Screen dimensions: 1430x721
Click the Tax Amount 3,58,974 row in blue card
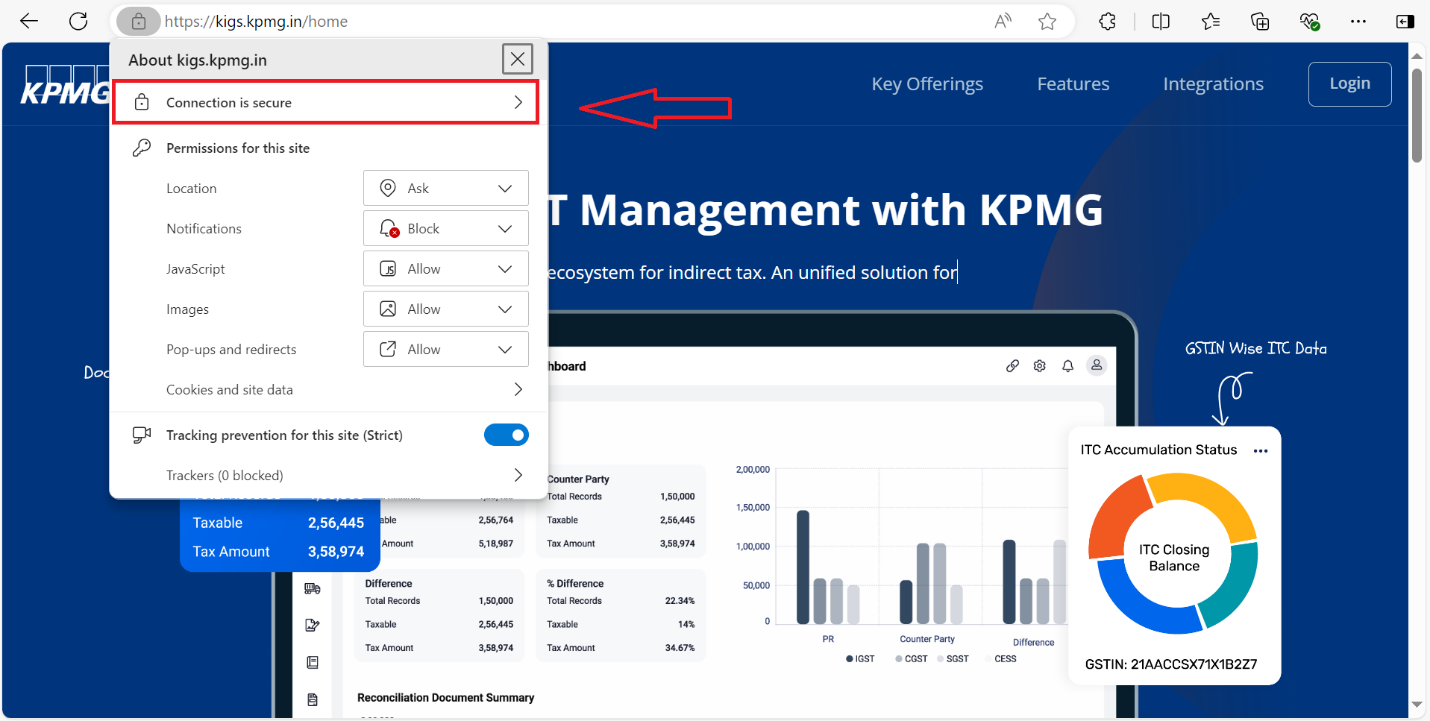279,552
